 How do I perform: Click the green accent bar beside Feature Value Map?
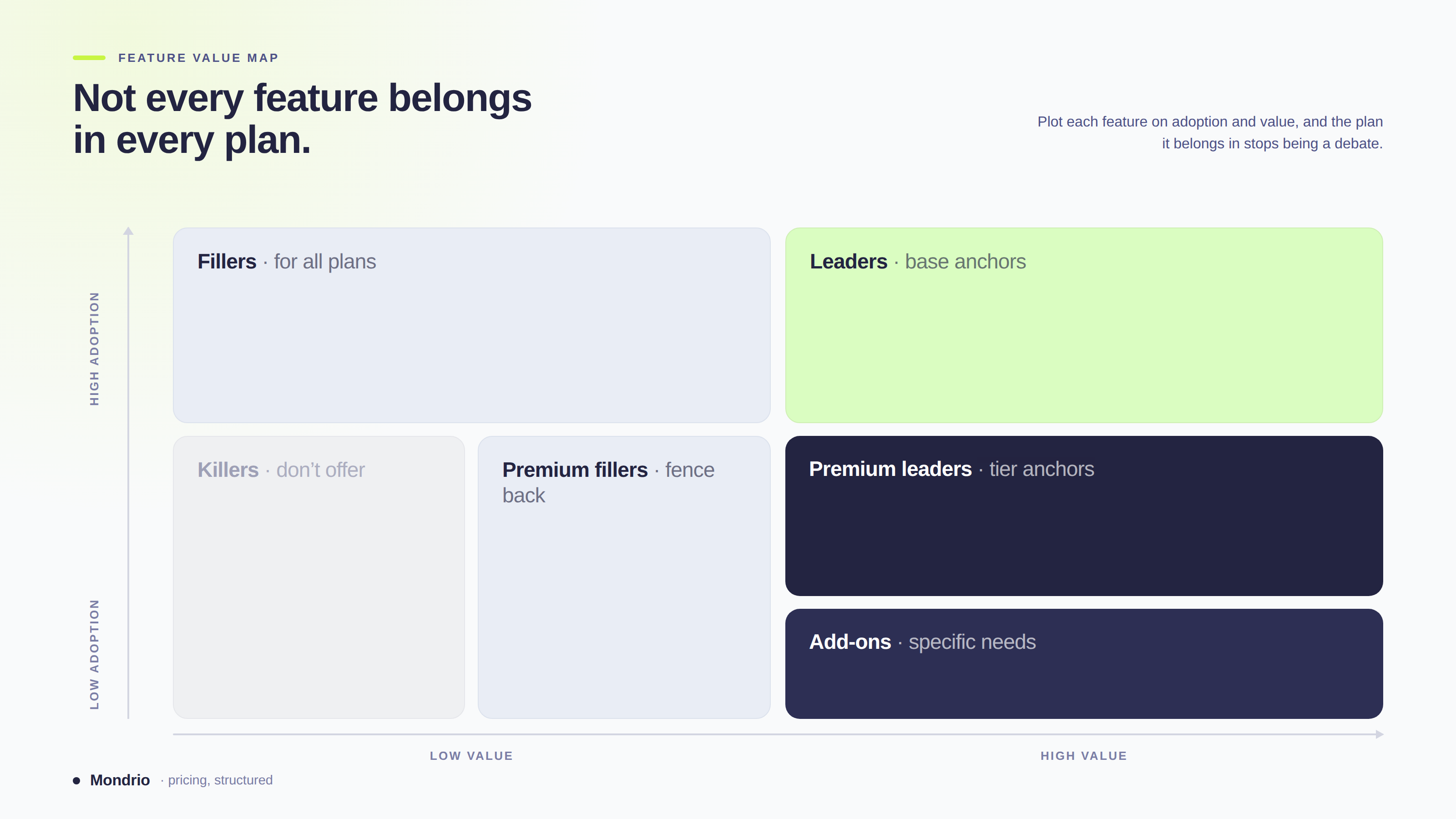click(x=89, y=58)
